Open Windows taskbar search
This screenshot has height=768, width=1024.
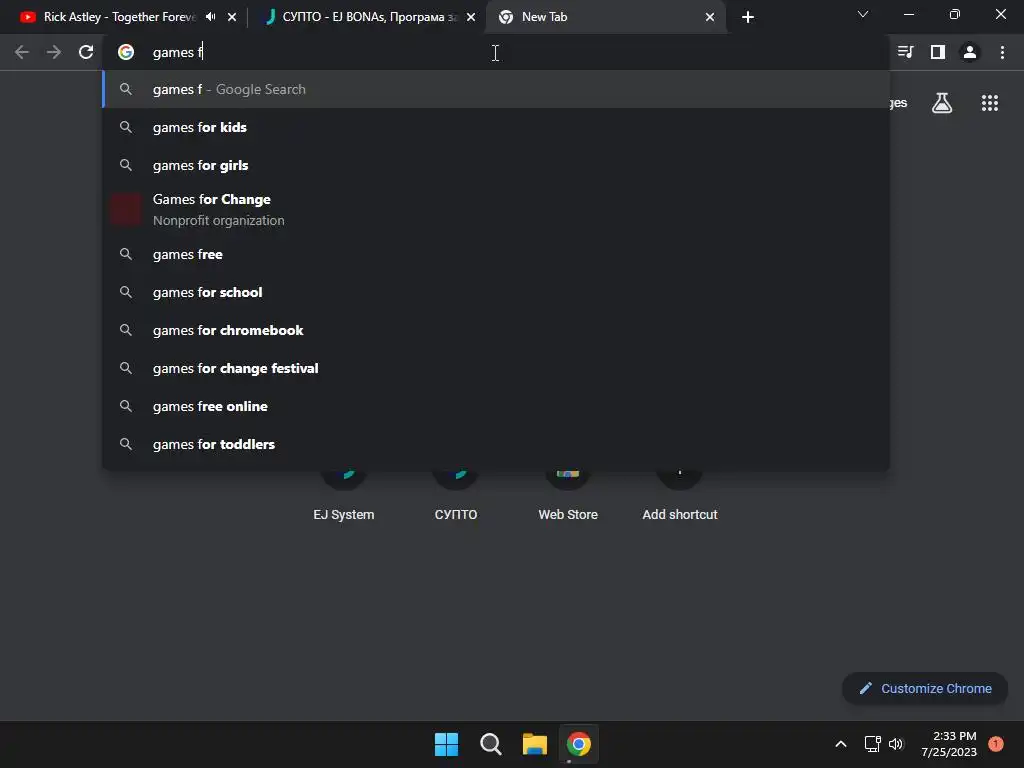click(x=490, y=744)
